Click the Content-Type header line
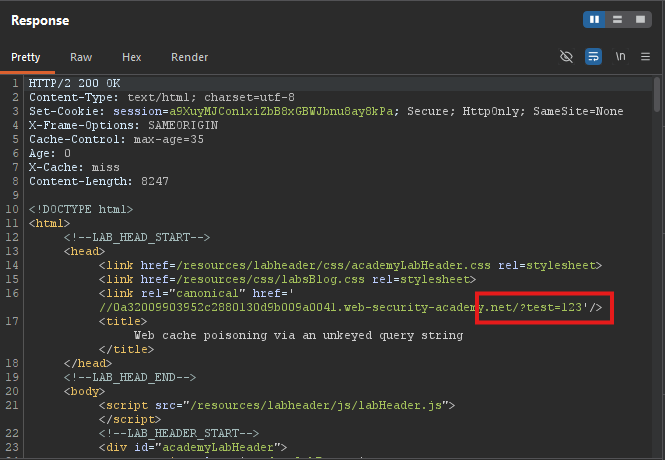Viewport: 665px width, 460px height. tap(162, 98)
